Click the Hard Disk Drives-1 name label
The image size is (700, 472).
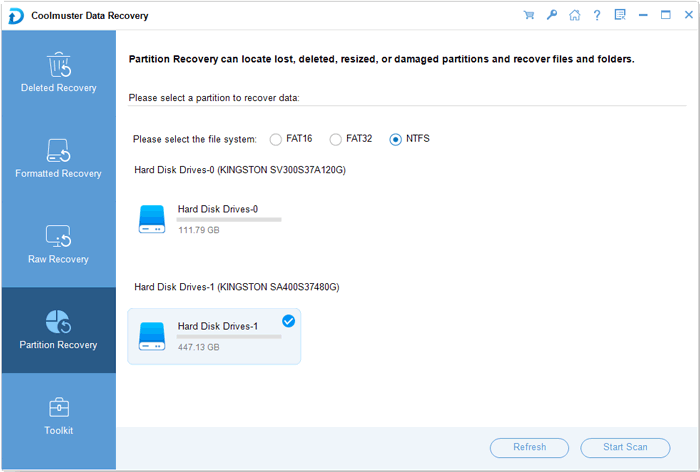(x=218, y=326)
